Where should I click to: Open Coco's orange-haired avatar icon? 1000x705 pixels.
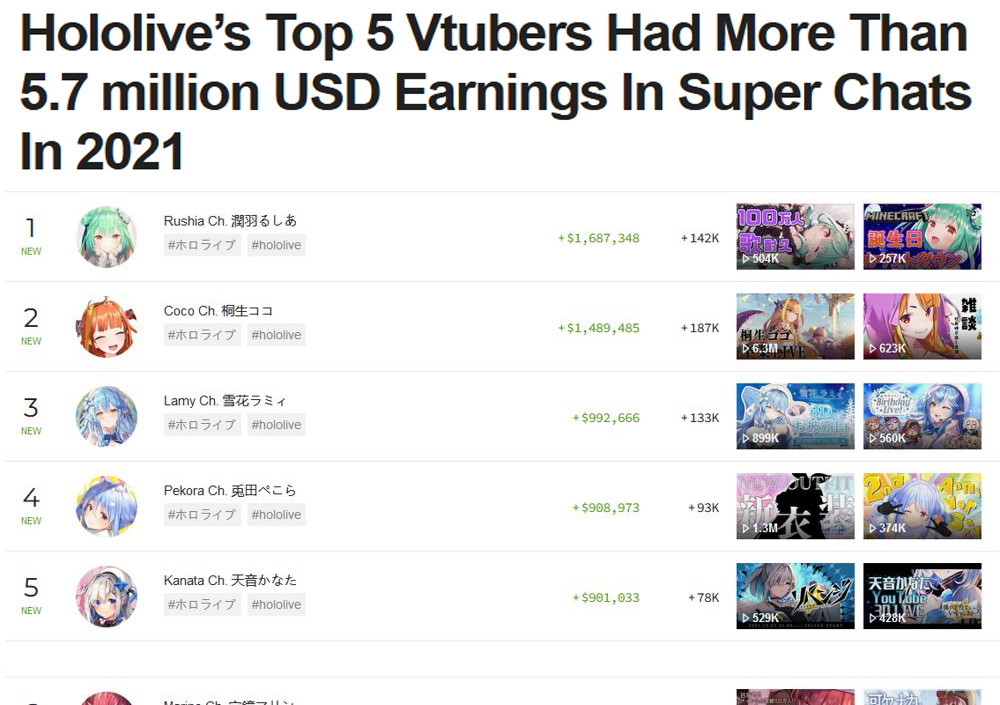point(107,327)
